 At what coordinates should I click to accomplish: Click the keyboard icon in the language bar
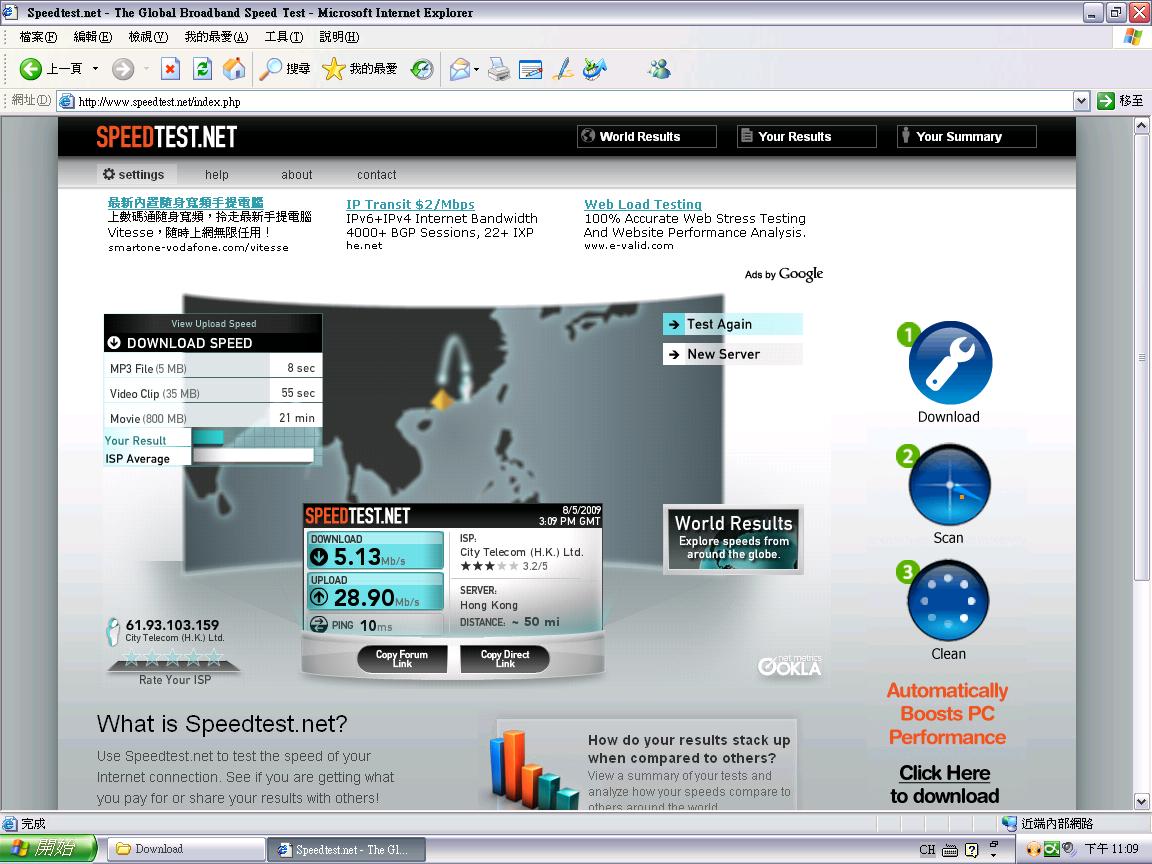click(950, 850)
